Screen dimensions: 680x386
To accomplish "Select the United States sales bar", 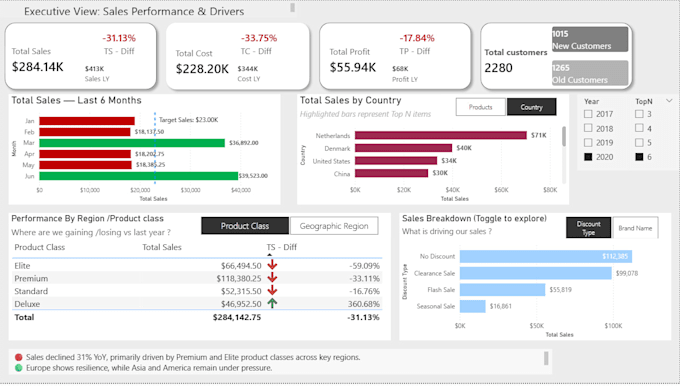I will [396, 160].
